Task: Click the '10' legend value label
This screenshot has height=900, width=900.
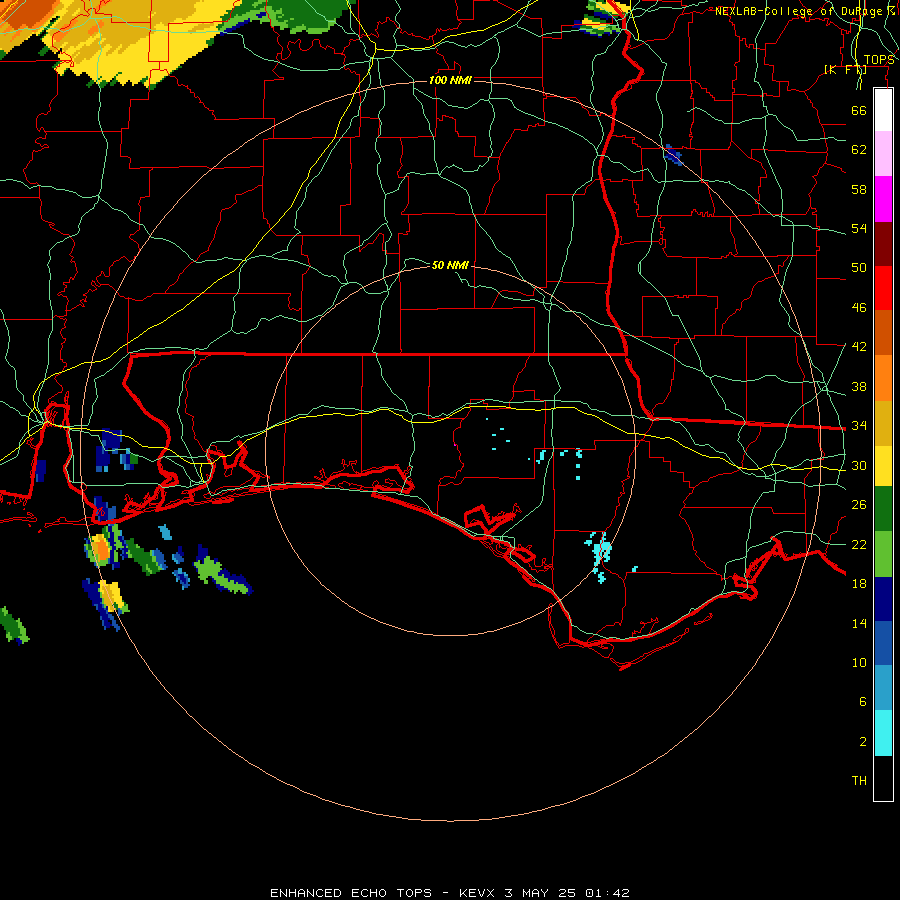Action: tap(859, 662)
